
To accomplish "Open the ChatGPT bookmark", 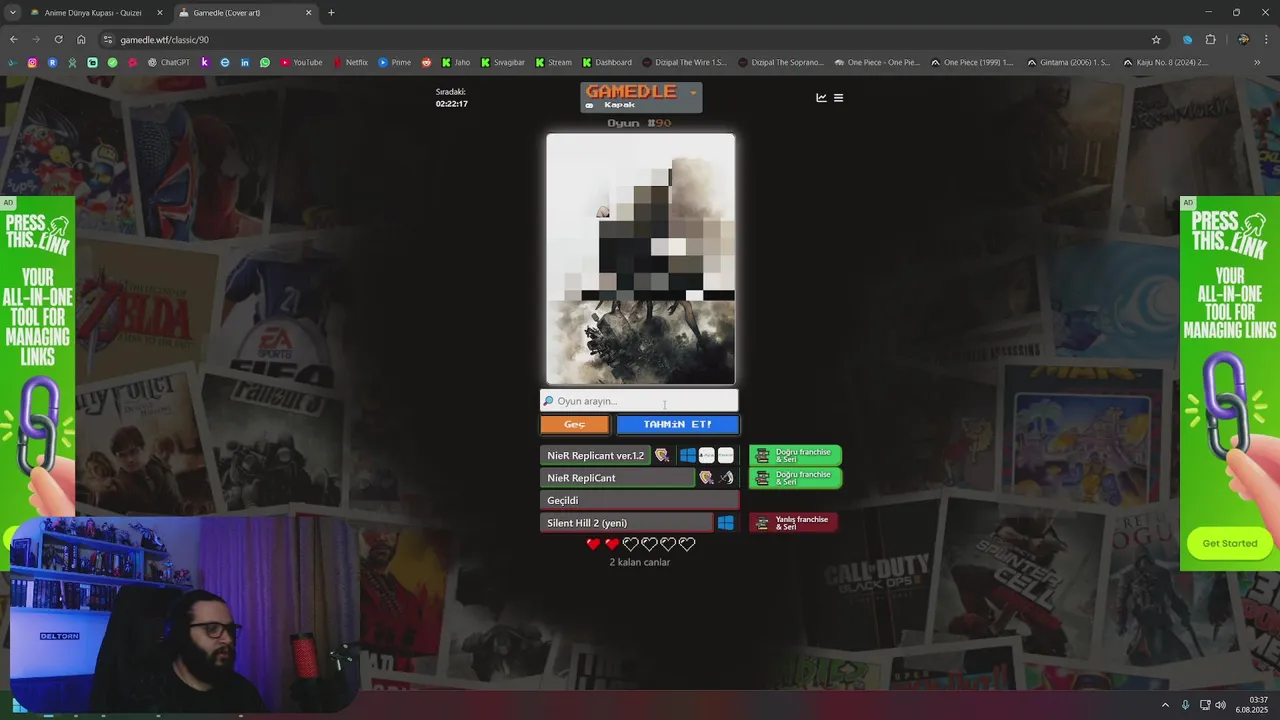I will point(168,62).
